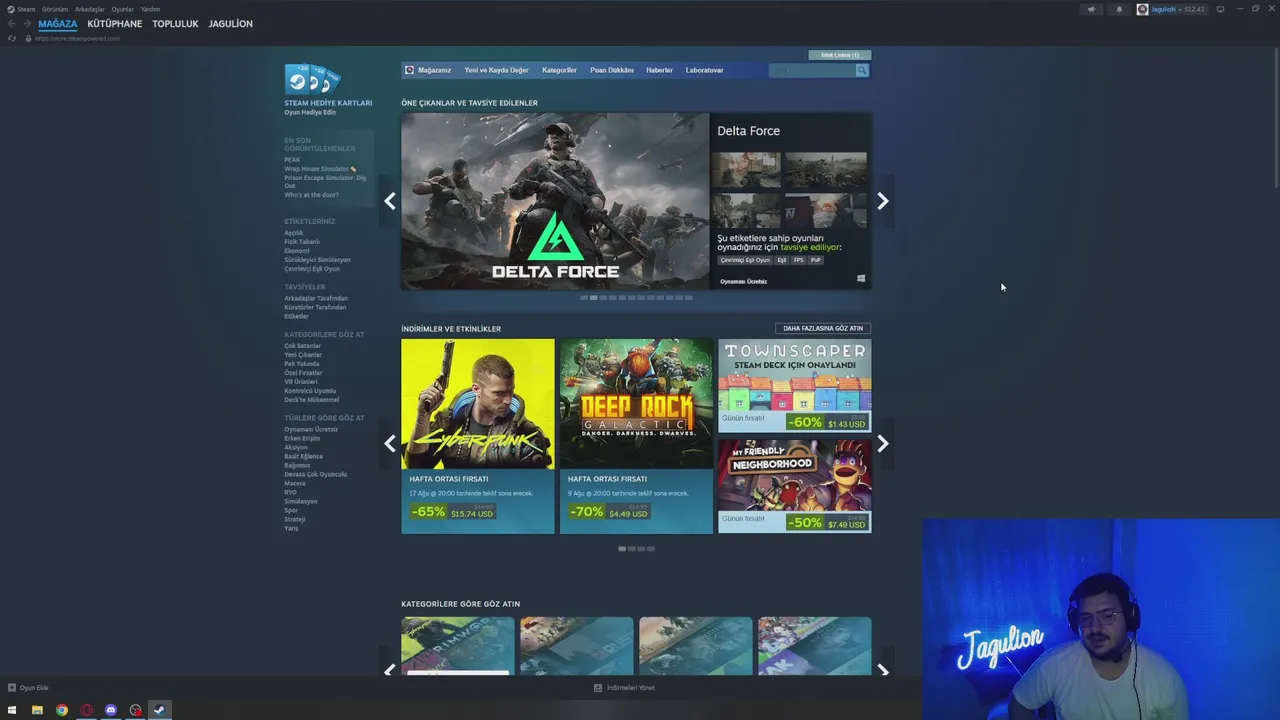Screen dimensions: 1280x720
Task: Open the Discord taskbar icon
Action: coord(111,710)
